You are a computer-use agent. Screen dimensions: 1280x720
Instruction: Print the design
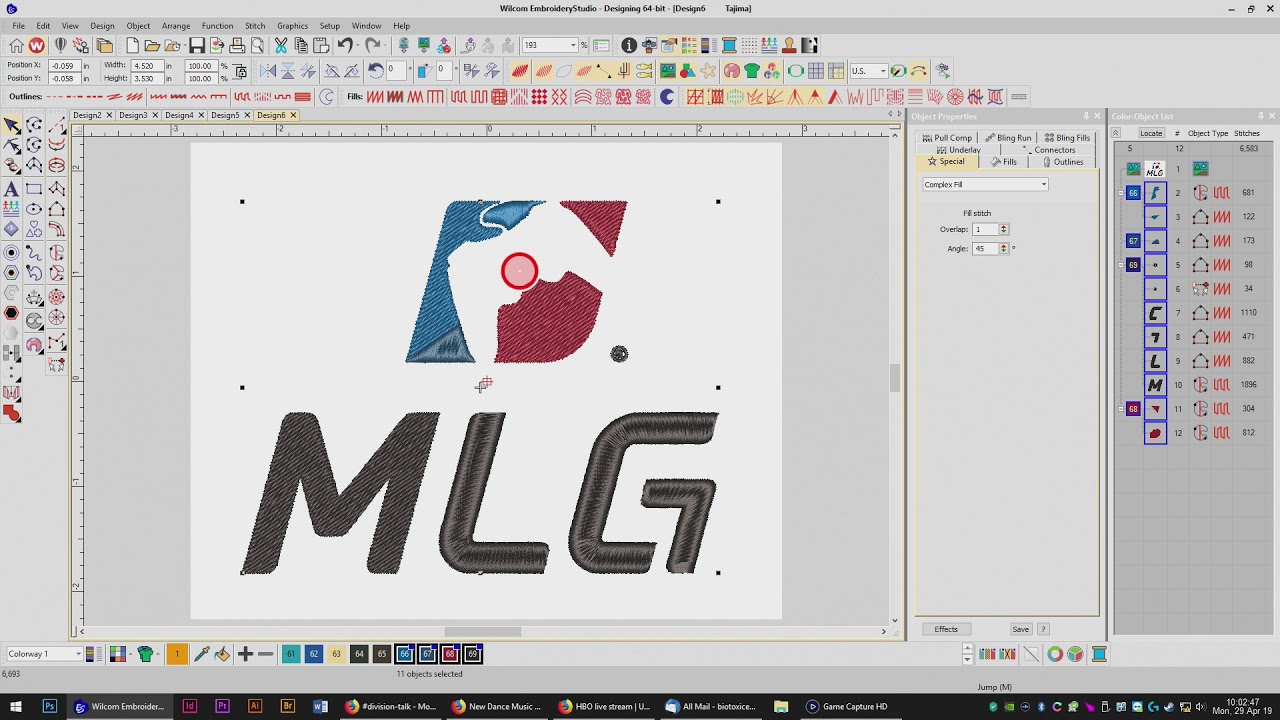click(x=237, y=45)
